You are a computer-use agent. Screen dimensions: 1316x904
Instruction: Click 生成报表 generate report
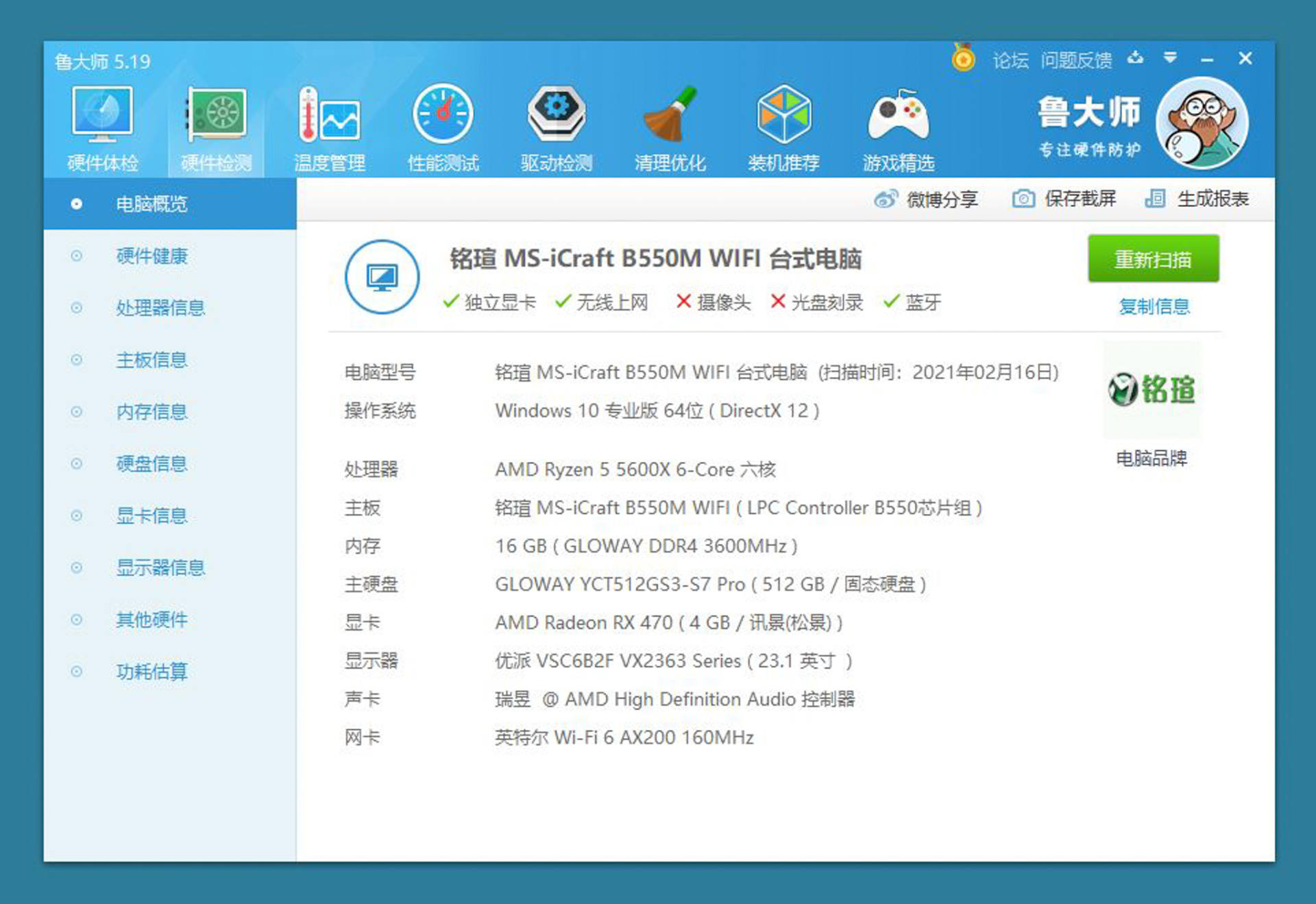coord(1213,199)
